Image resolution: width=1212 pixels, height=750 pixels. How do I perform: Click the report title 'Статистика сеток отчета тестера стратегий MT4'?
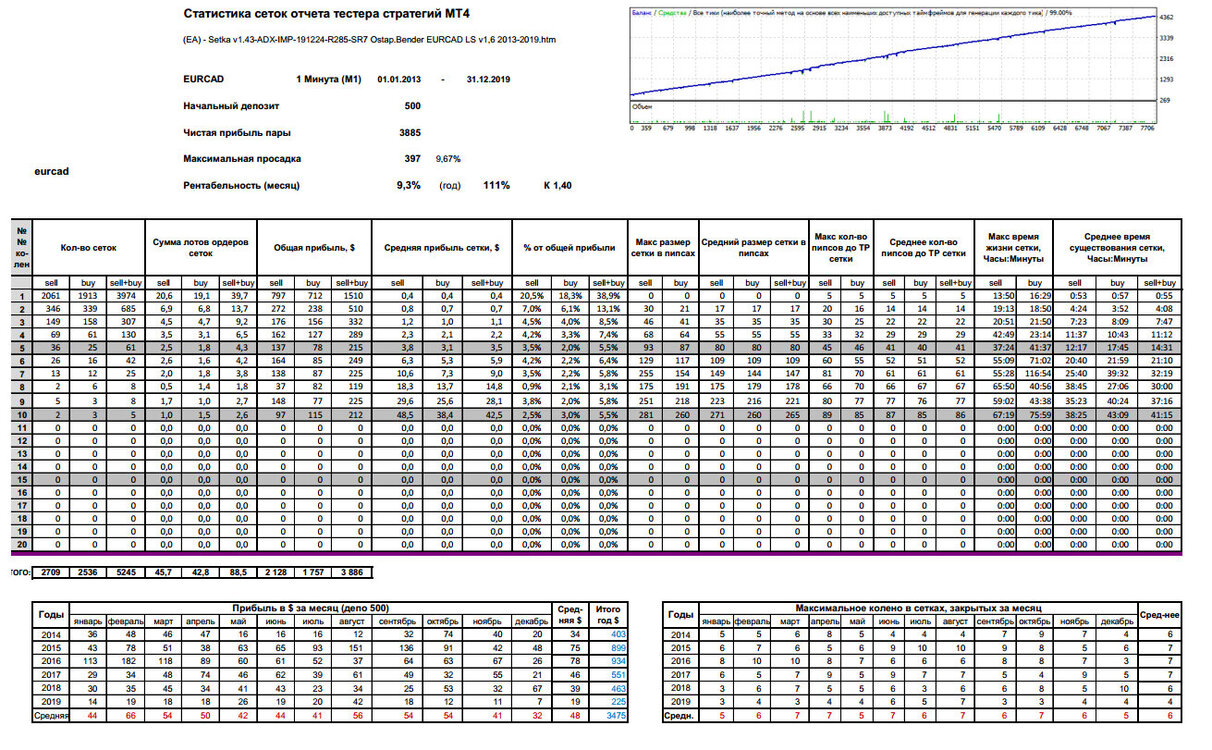327,14
